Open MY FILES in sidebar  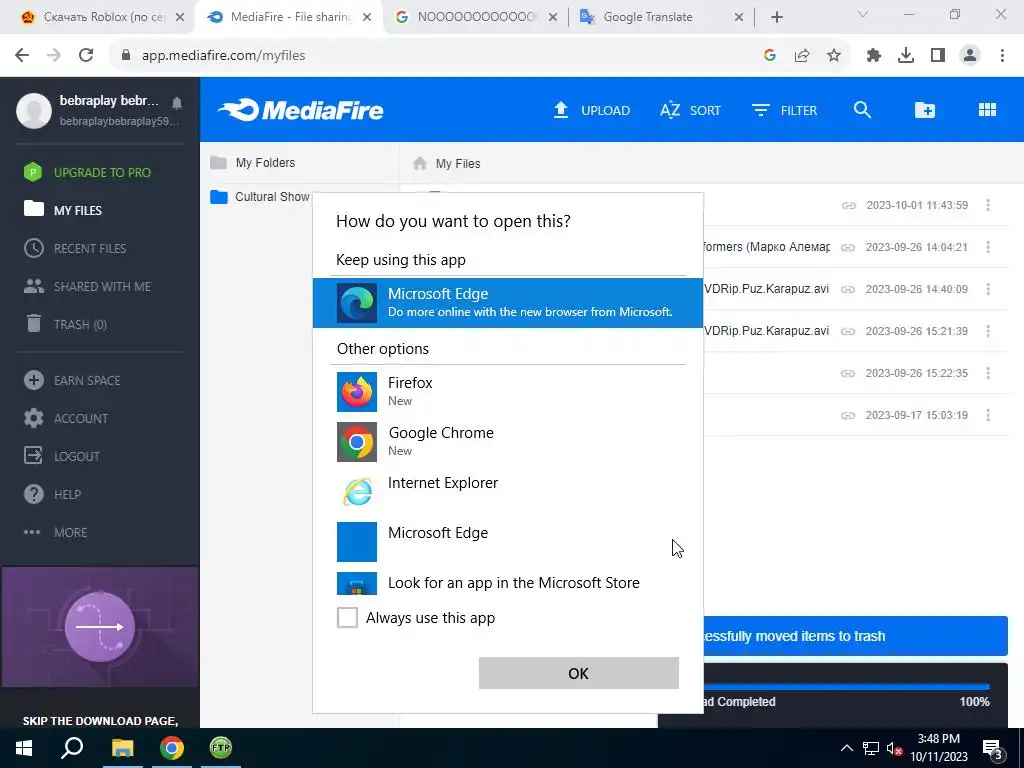[x=63, y=210]
